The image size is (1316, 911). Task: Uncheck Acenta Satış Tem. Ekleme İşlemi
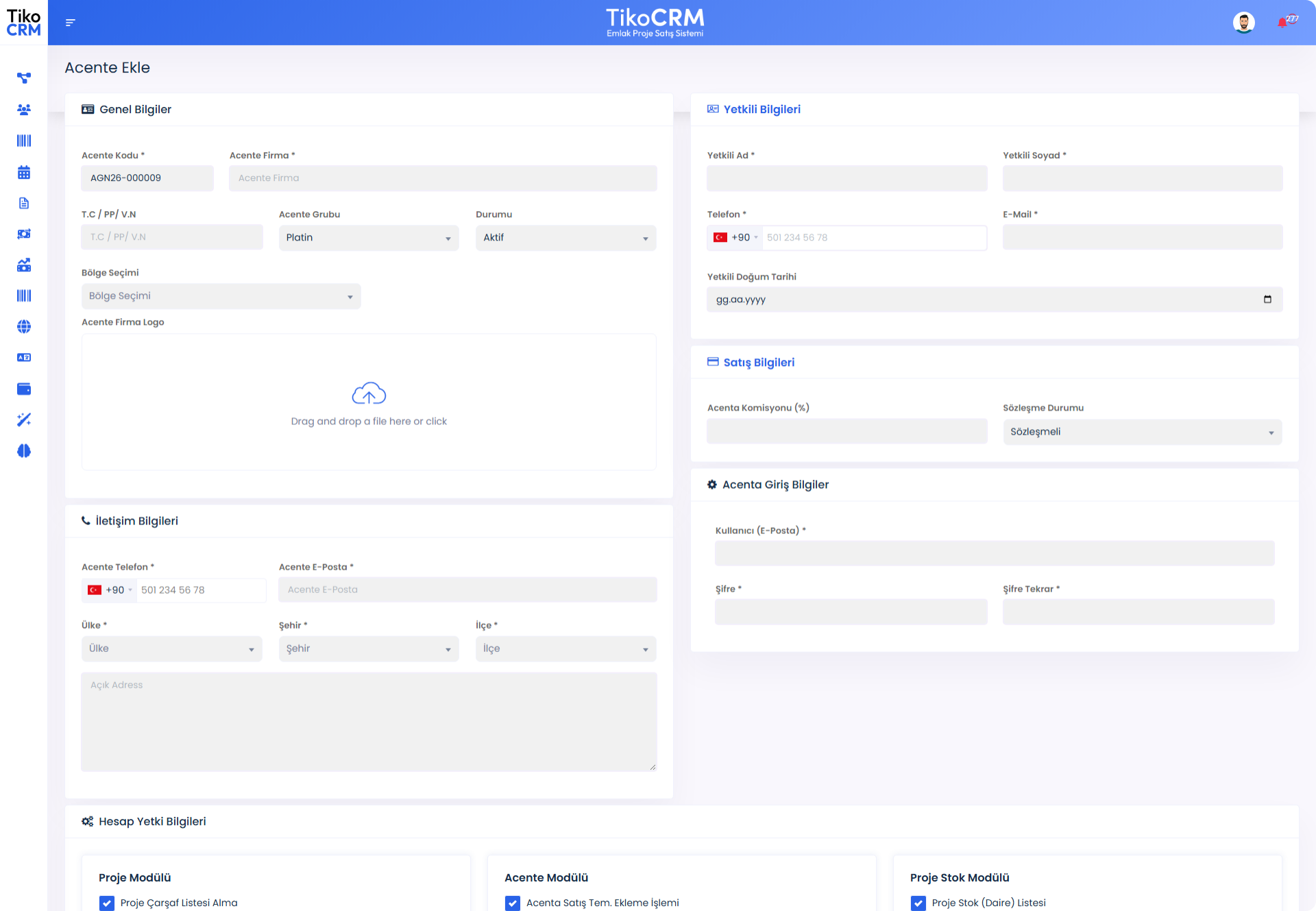coord(513,903)
